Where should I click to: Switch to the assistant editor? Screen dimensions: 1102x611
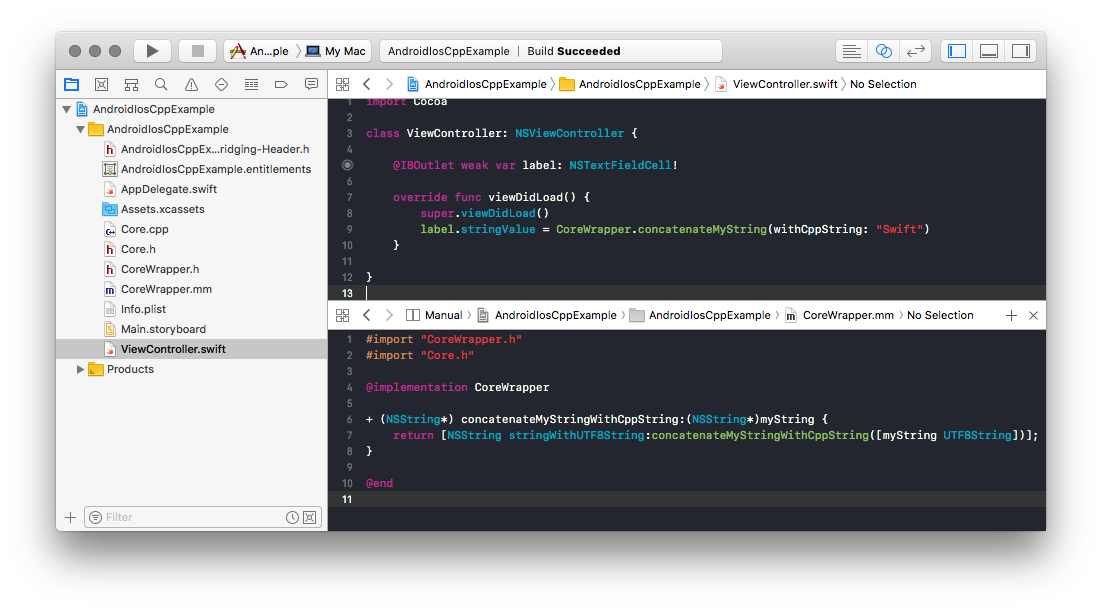883,51
